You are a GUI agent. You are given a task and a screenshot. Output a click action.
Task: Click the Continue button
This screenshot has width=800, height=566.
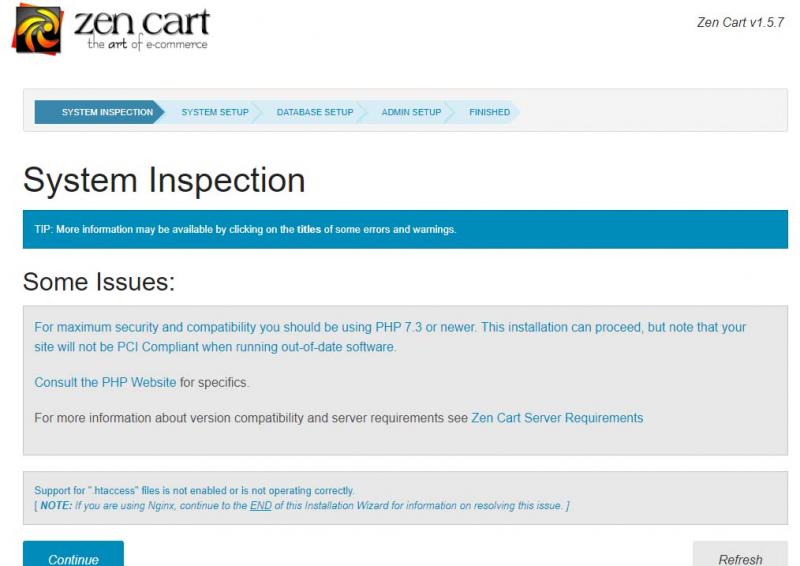coord(73,555)
